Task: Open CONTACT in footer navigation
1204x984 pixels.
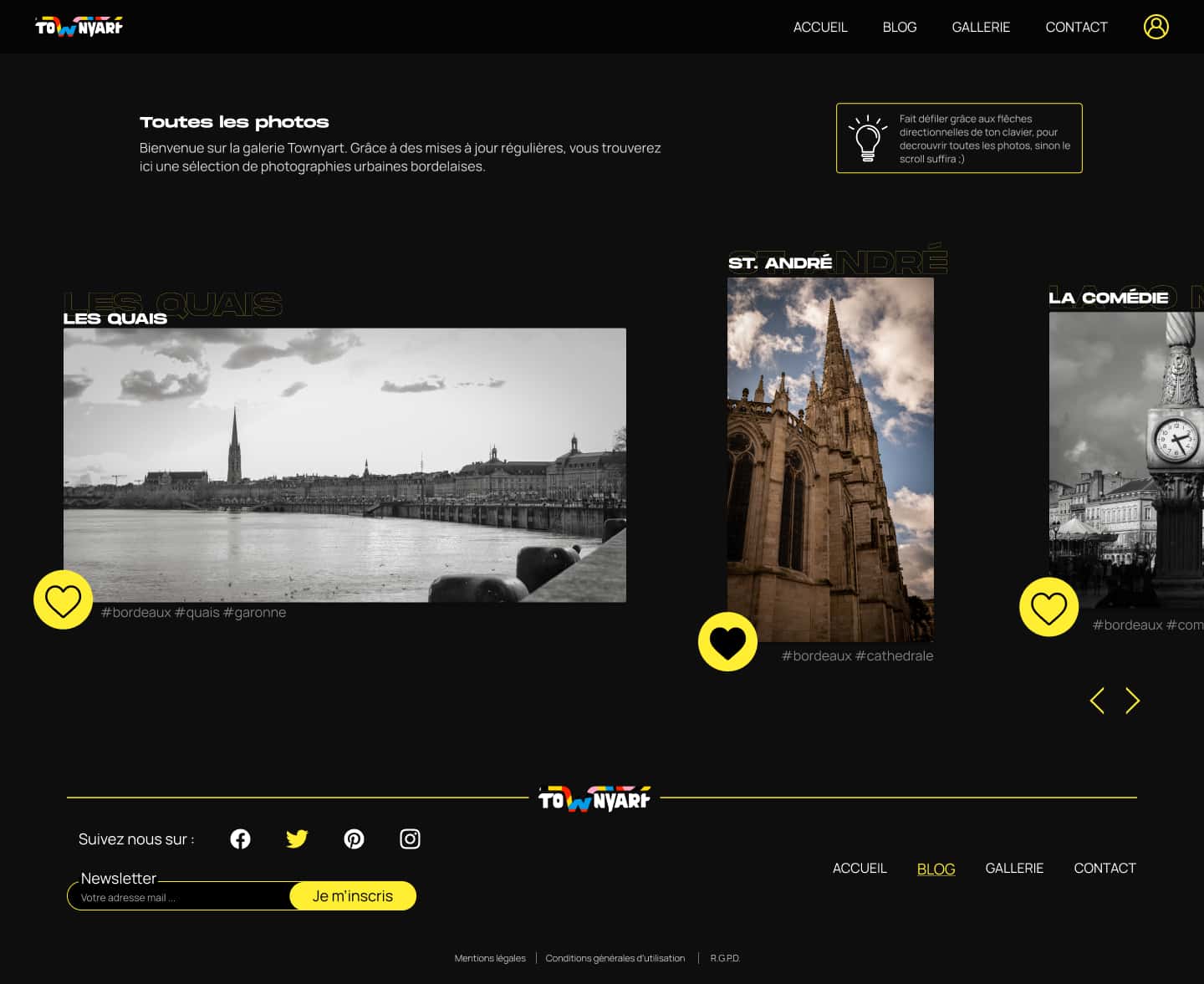Action: (1105, 868)
